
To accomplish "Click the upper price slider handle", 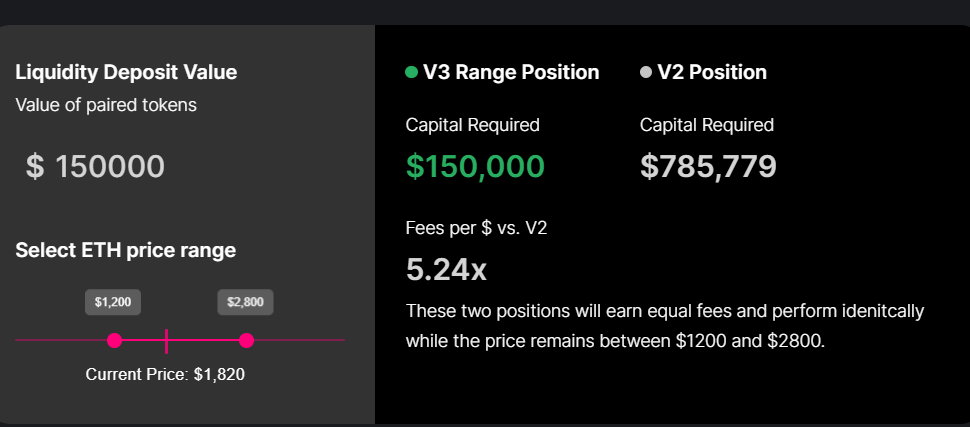I will click(247, 341).
